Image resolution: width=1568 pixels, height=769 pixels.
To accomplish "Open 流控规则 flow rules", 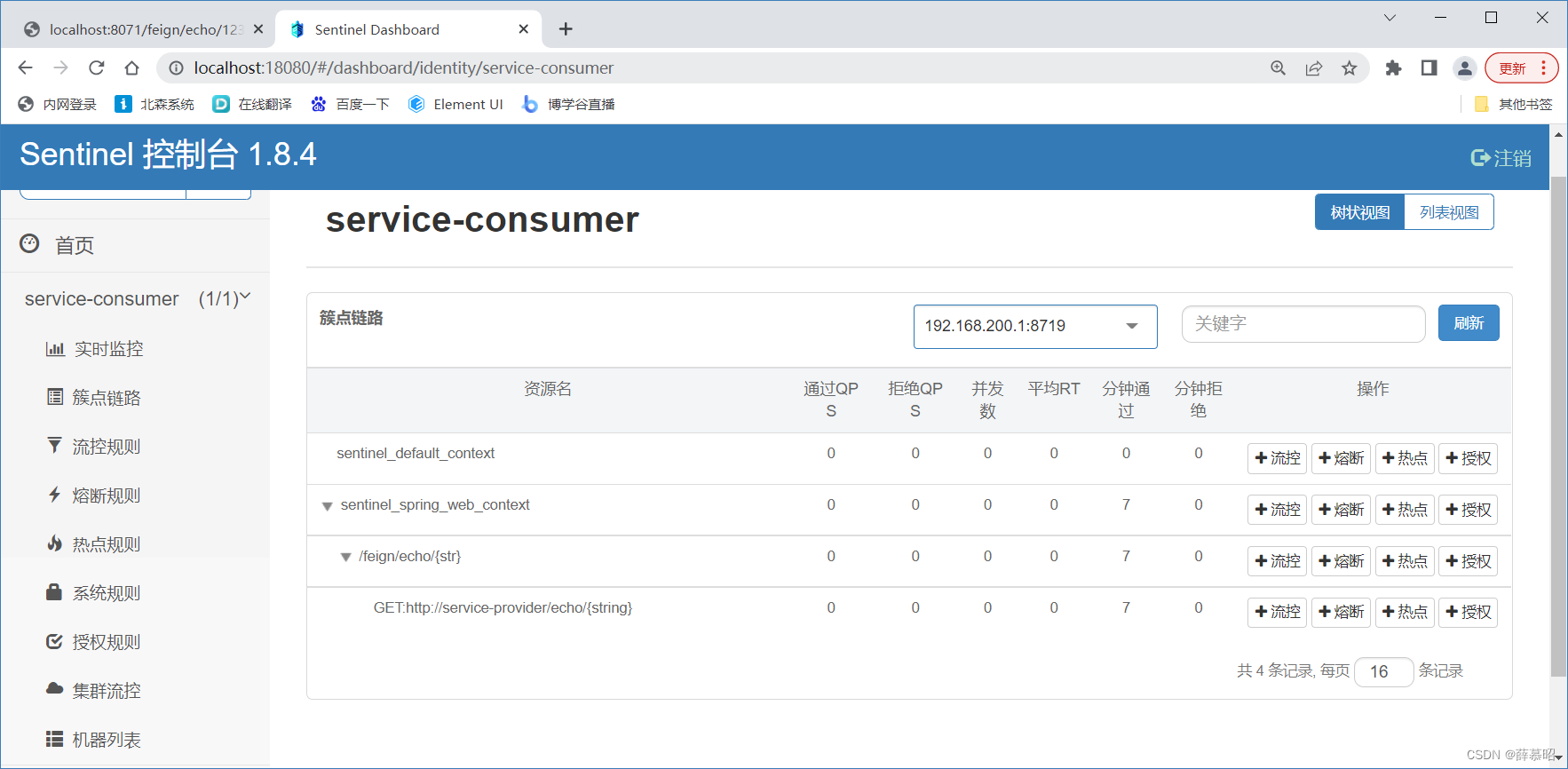I will click(94, 447).
